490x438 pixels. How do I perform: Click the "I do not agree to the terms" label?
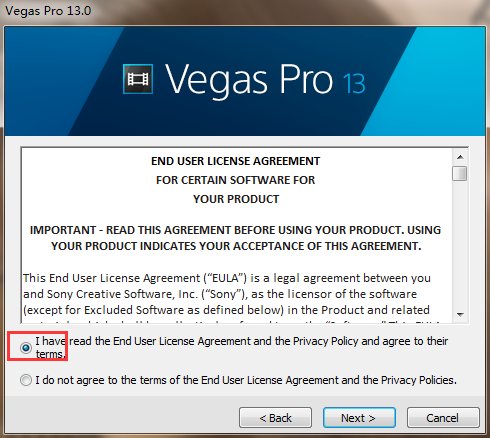[x=246, y=380]
